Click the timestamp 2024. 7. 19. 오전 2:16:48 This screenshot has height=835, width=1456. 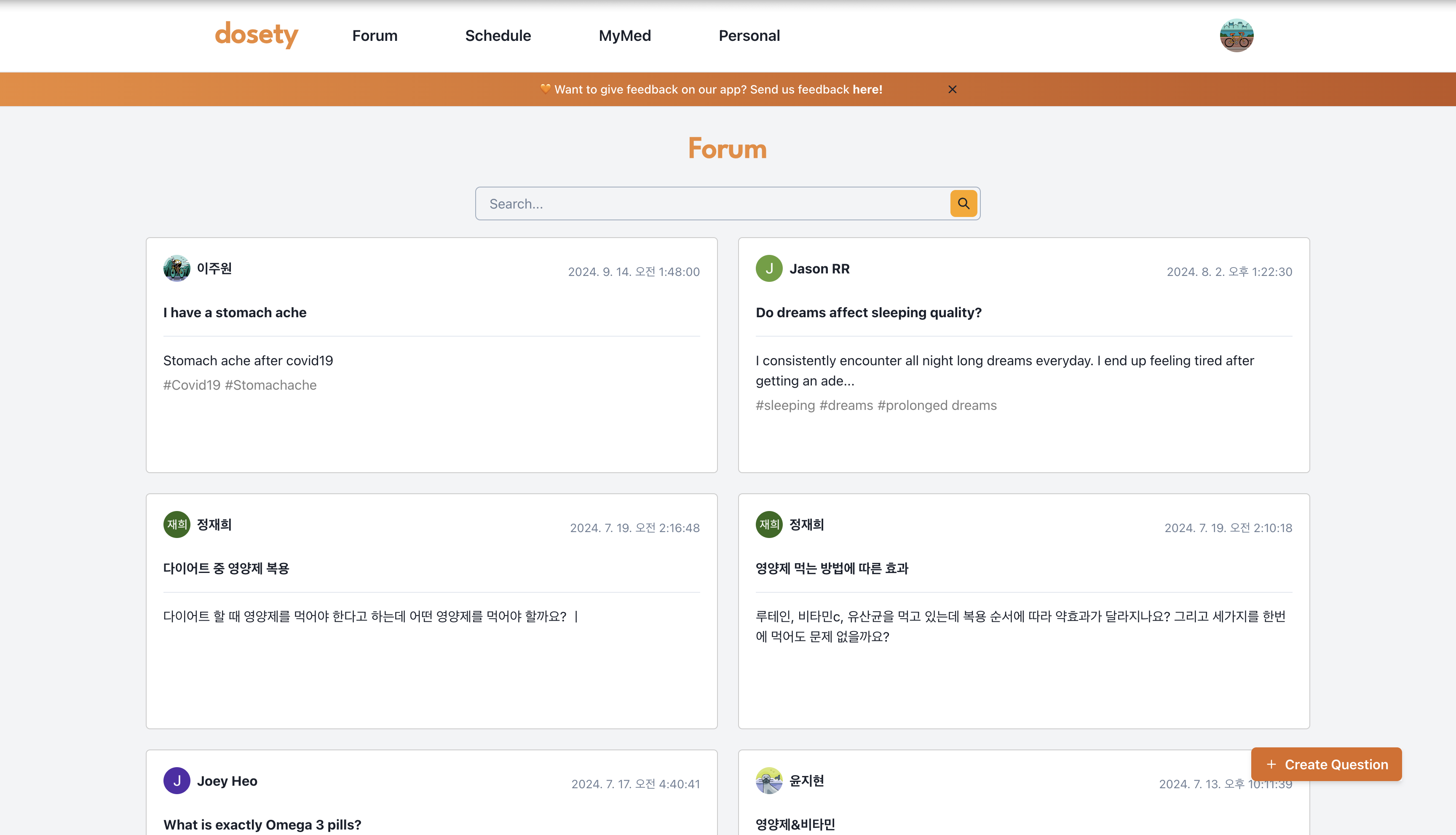[x=634, y=528]
